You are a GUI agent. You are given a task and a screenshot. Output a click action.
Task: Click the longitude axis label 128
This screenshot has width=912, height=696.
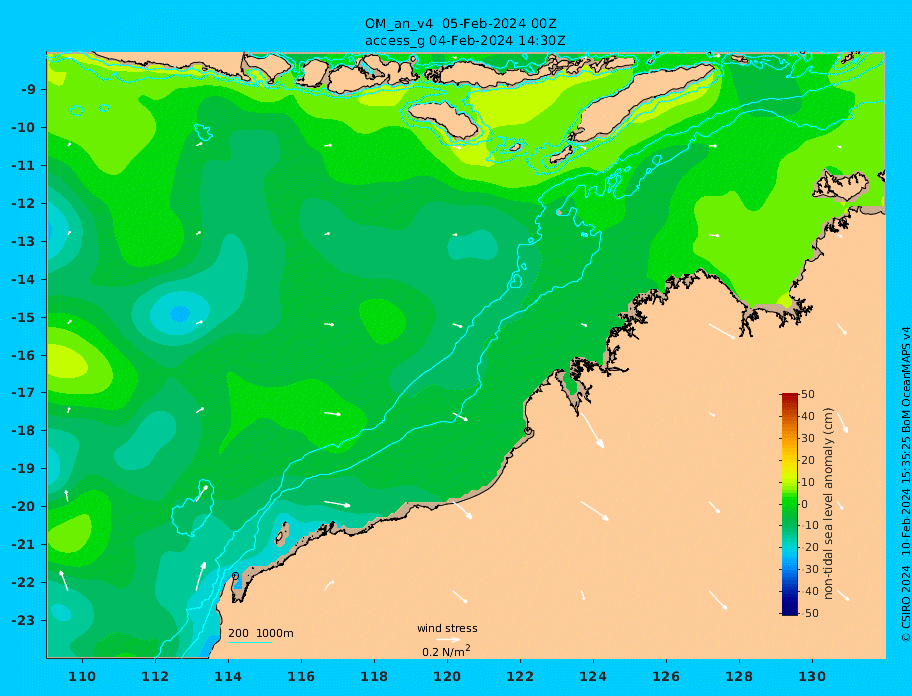[x=739, y=676]
